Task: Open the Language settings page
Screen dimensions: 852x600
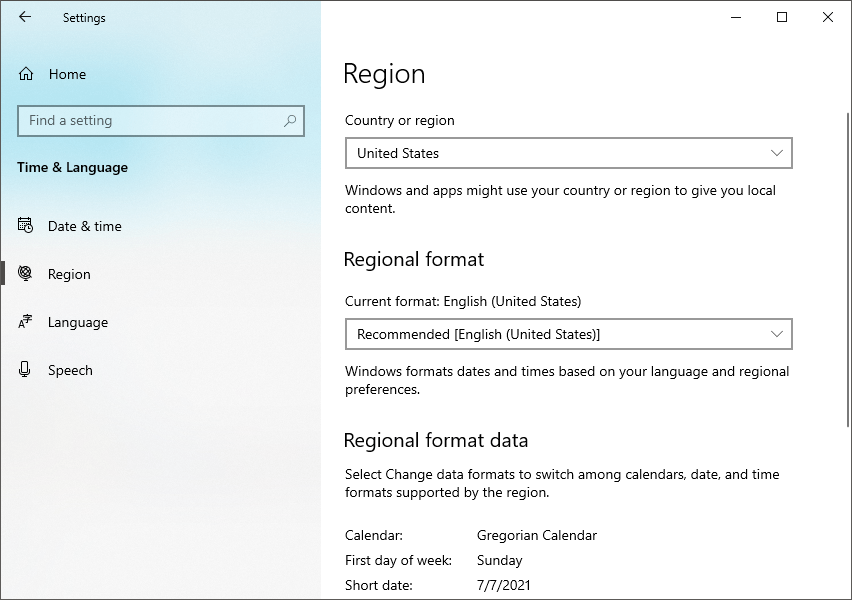Action: click(160, 322)
